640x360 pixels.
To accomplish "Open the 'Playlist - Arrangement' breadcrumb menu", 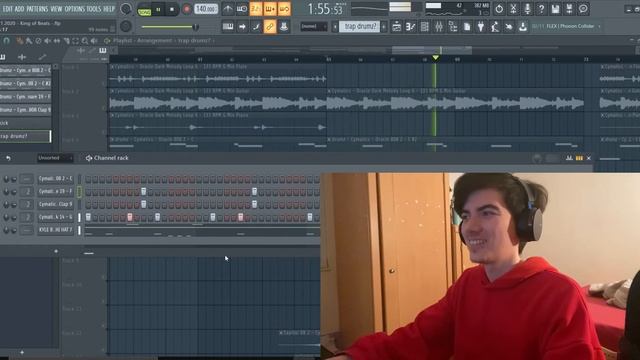I will [142, 41].
